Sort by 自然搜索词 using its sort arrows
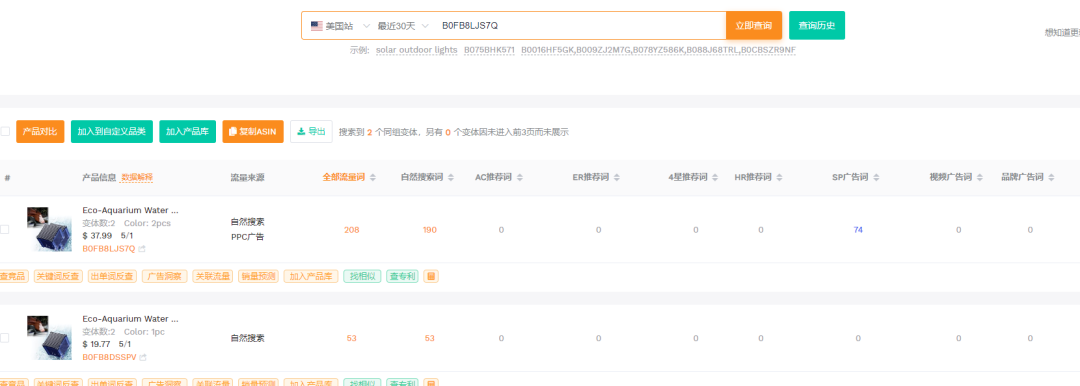Screen dimensions: 1080x386 [x=451, y=178]
